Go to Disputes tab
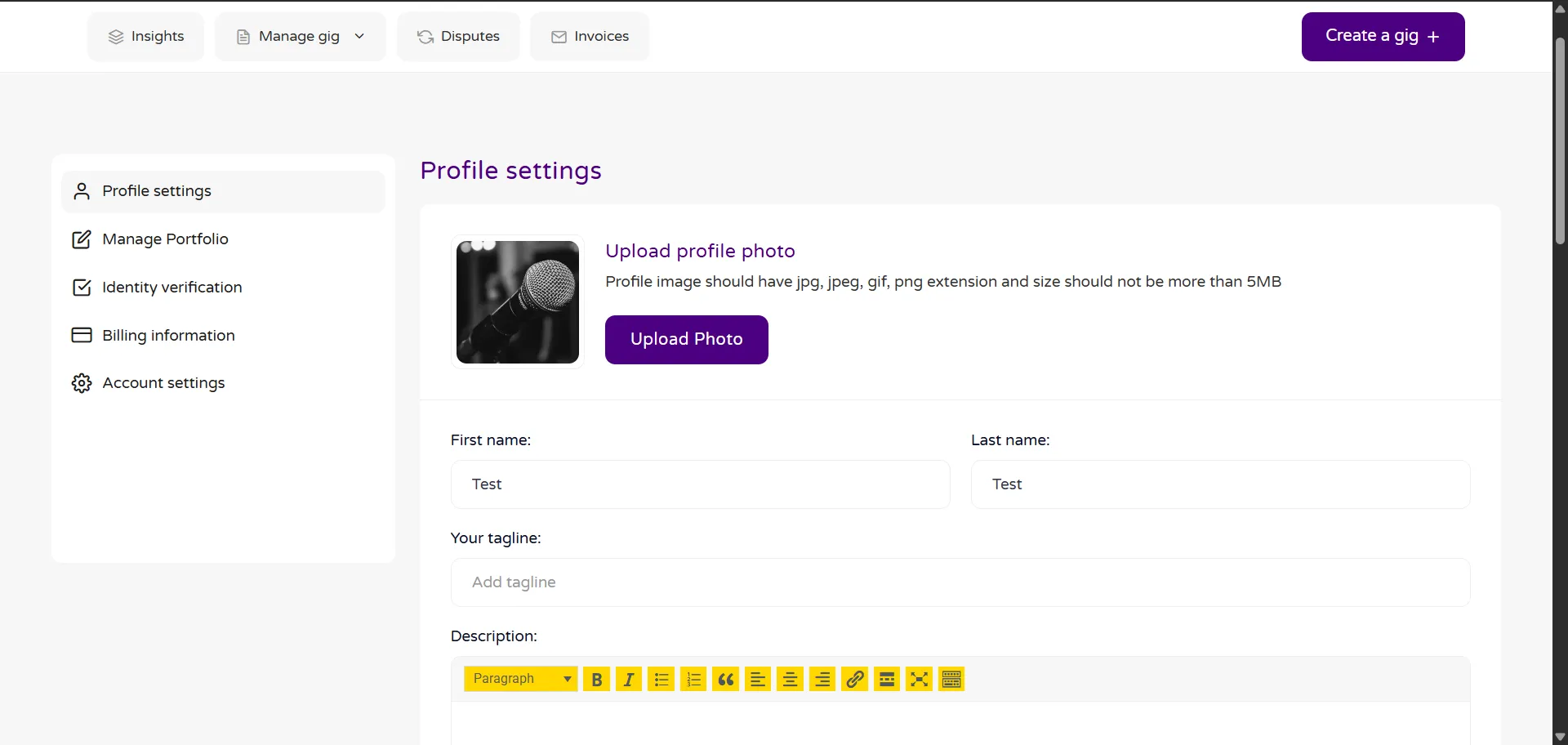The image size is (1568, 745). 458,37
